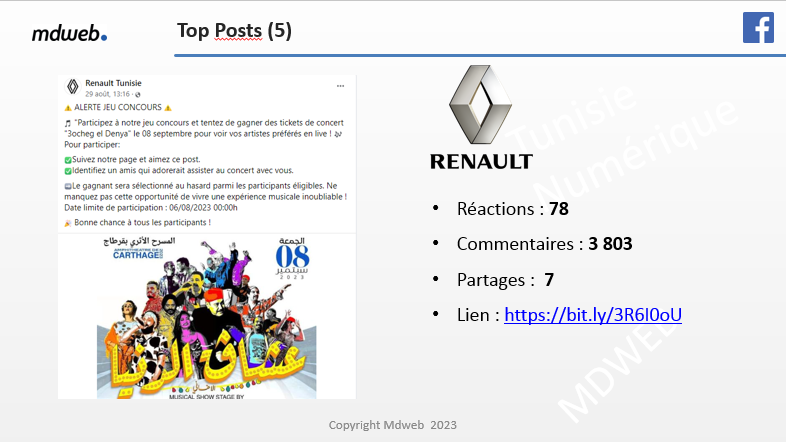Screen dimensions: 786x442
Task: Click the post date '29 août, 13:16'
Action: click(x=107, y=94)
